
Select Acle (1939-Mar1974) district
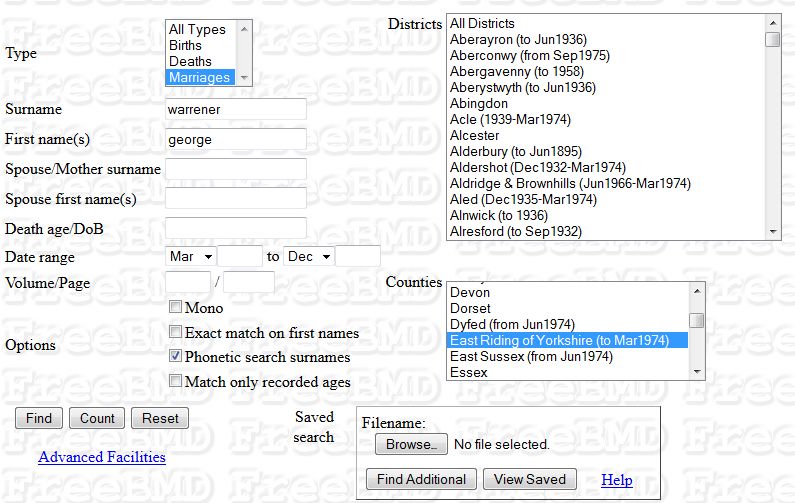coord(605,120)
